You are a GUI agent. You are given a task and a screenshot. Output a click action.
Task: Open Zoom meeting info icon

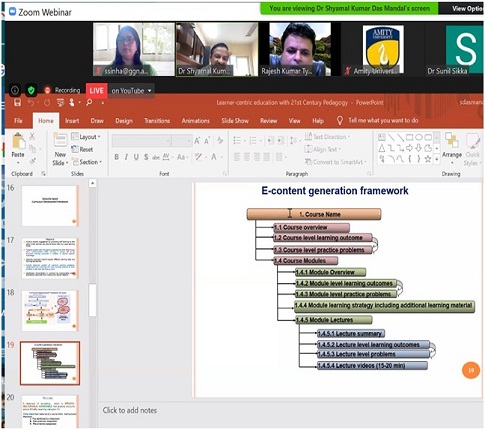pos(15,90)
